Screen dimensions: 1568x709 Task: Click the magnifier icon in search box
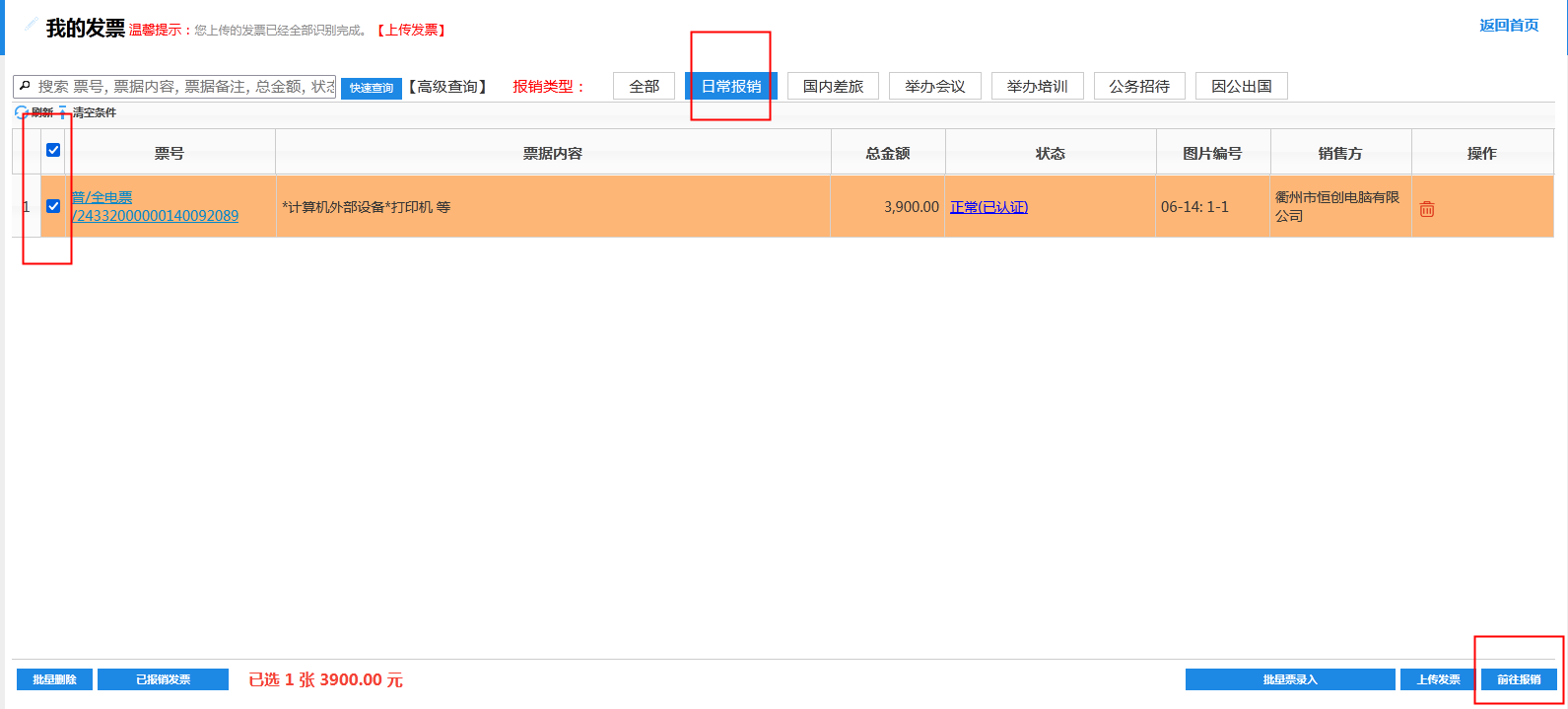click(x=25, y=87)
